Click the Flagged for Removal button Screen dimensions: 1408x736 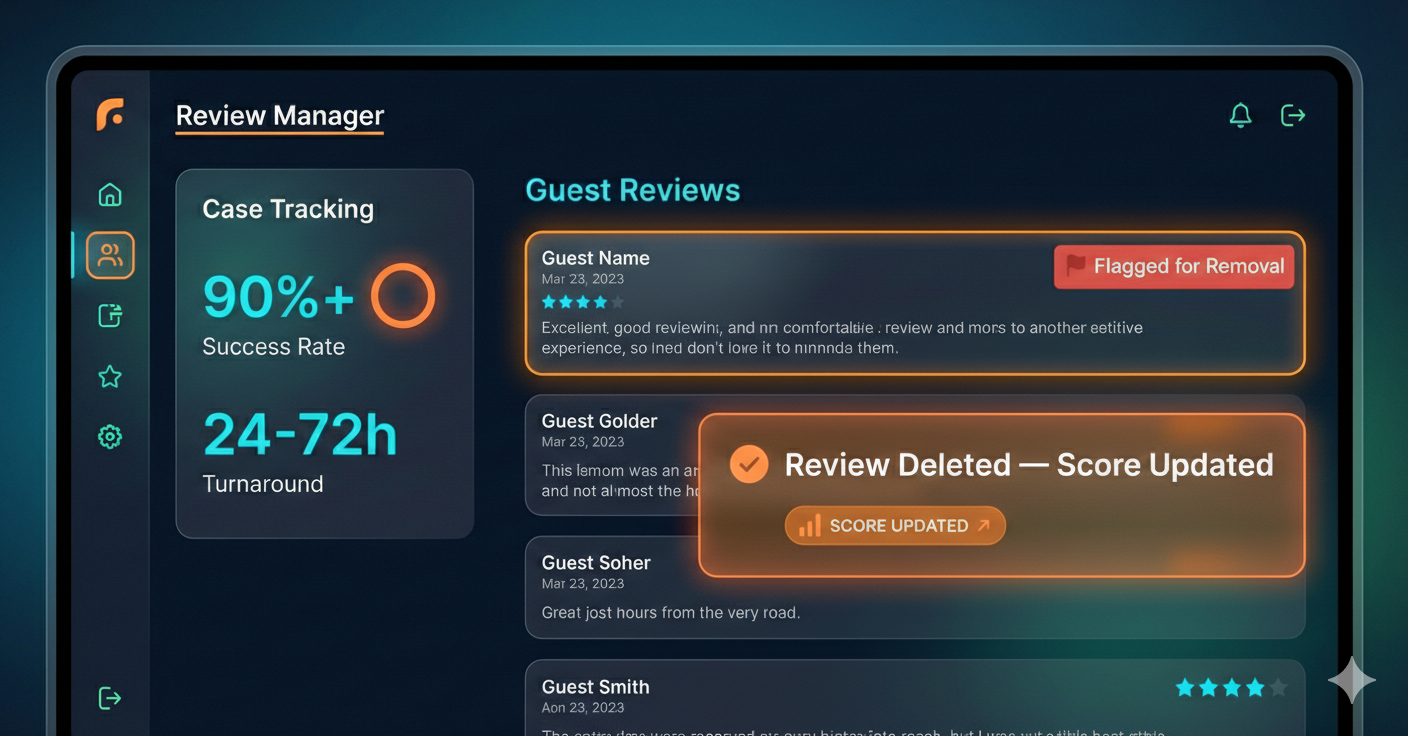(1174, 267)
